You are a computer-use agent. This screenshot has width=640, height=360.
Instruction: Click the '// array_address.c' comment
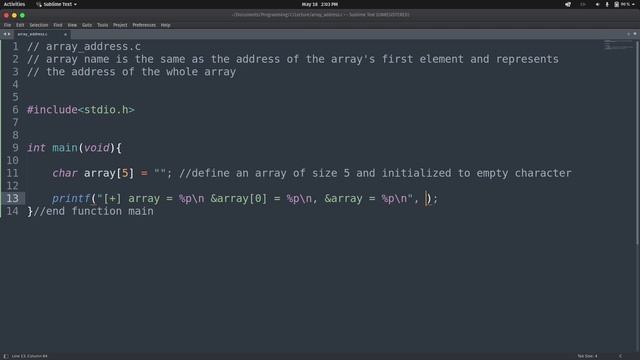click(x=84, y=47)
